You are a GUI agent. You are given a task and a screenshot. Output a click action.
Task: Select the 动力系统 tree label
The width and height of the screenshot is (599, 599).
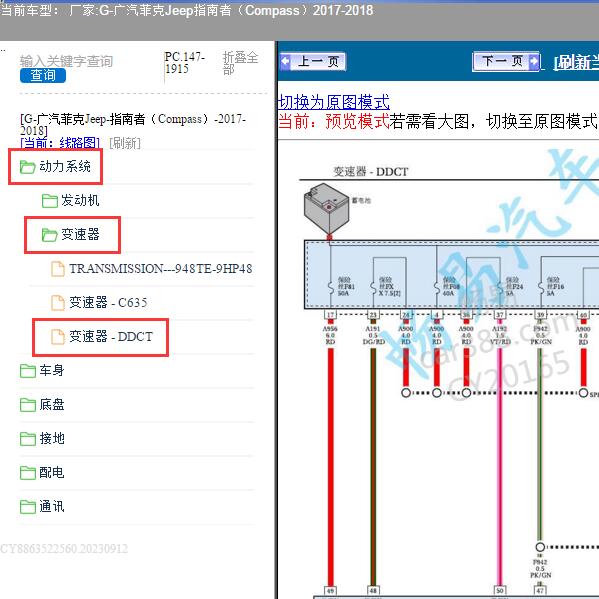[65, 167]
